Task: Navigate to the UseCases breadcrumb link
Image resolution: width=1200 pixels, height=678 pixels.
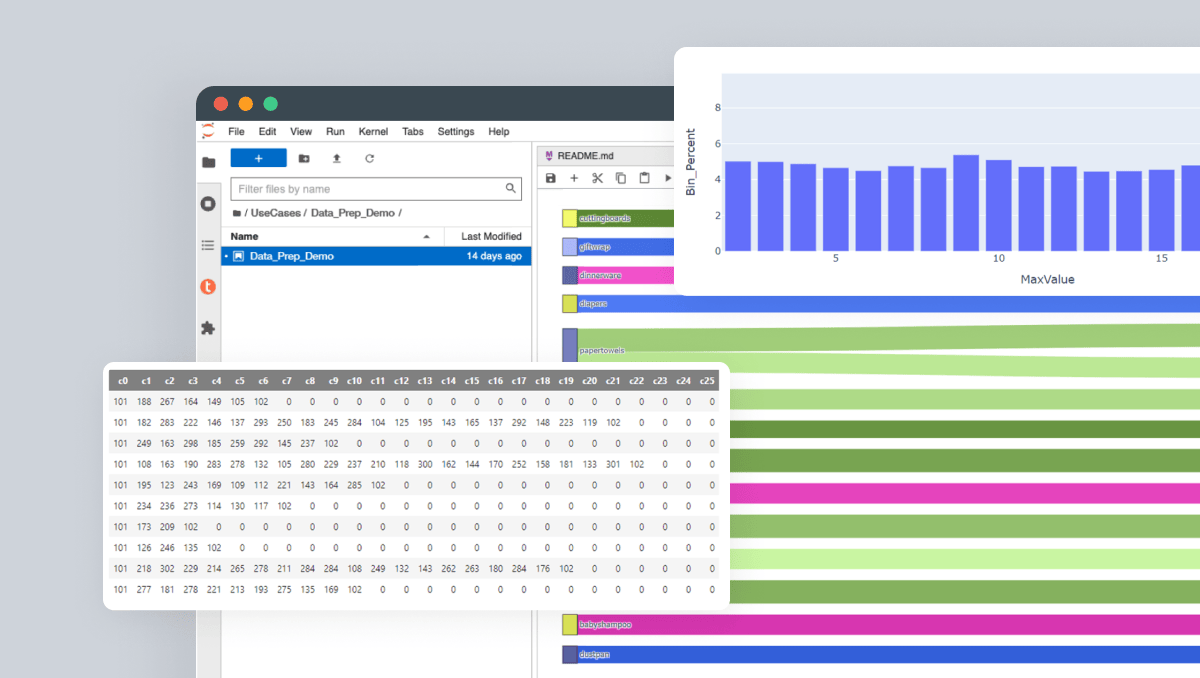Action: [x=277, y=213]
